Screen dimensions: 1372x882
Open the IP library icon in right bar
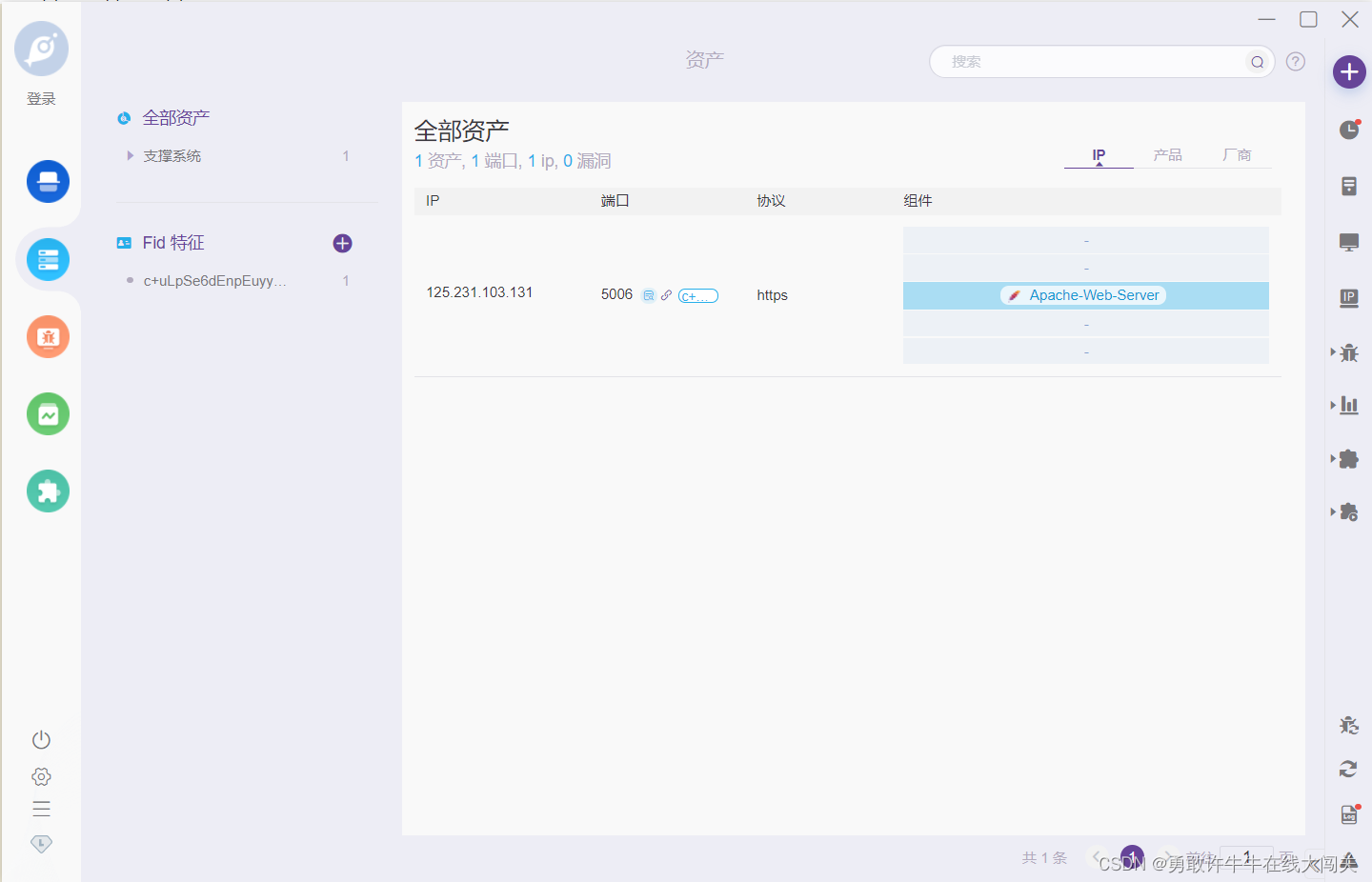pos(1349,298)
